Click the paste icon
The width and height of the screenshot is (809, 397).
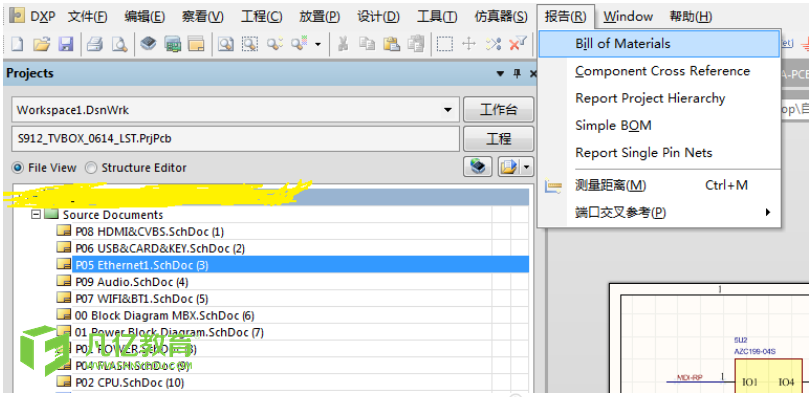[392, 44]
